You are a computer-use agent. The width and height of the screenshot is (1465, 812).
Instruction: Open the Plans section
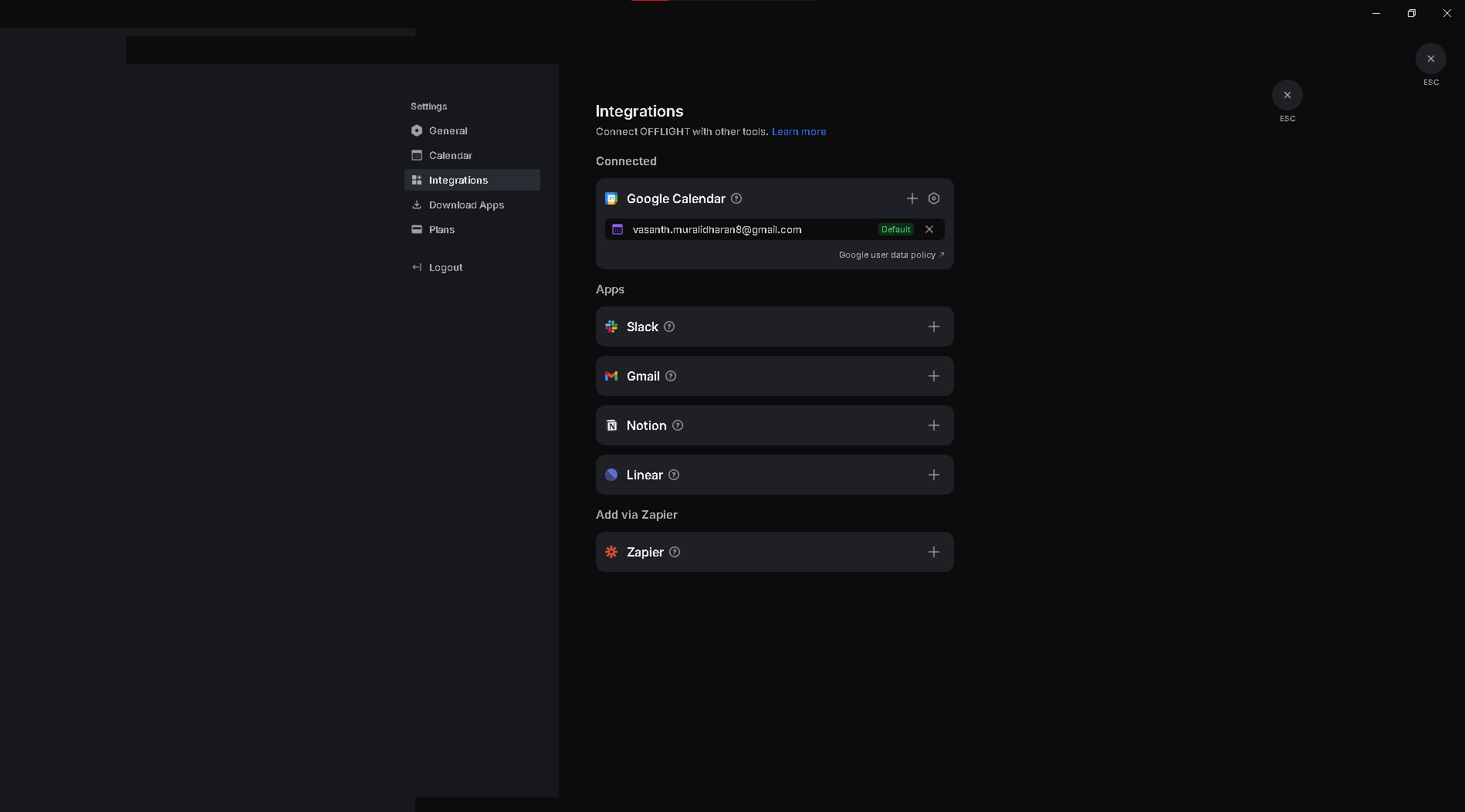click(x=442, y=229)
